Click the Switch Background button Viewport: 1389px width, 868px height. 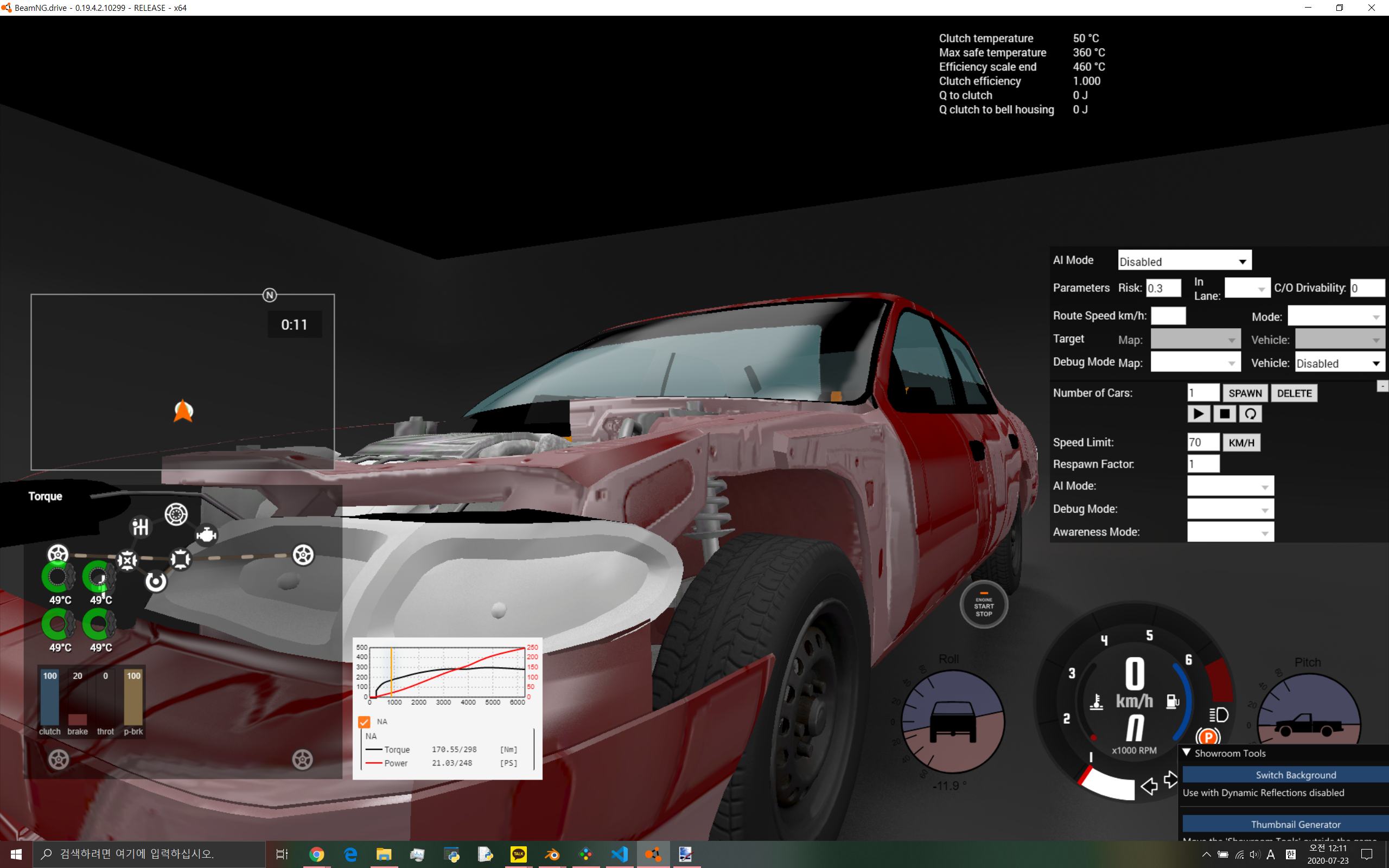(x=1286, y=775)
